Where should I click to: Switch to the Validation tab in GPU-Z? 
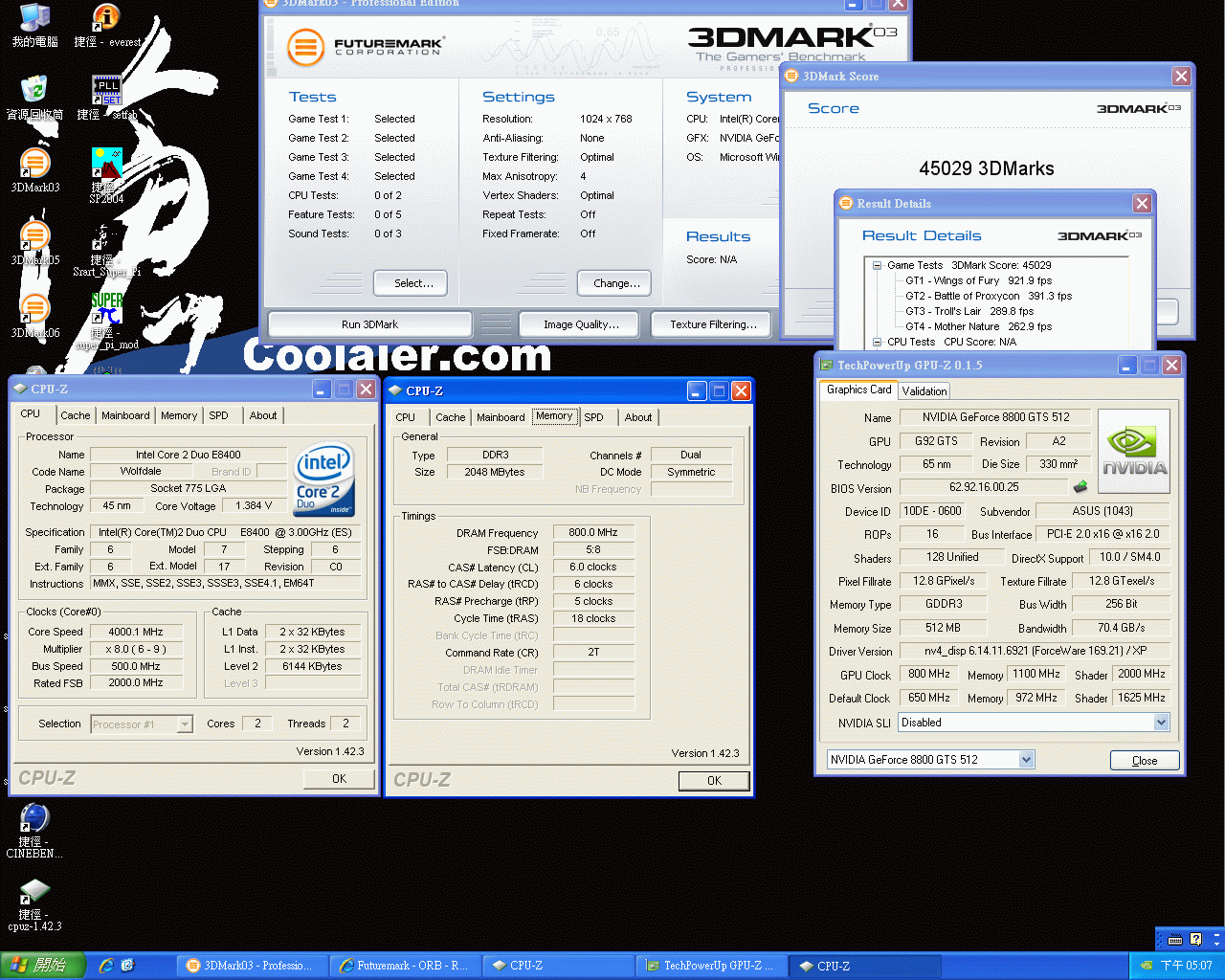coord(924,390)
